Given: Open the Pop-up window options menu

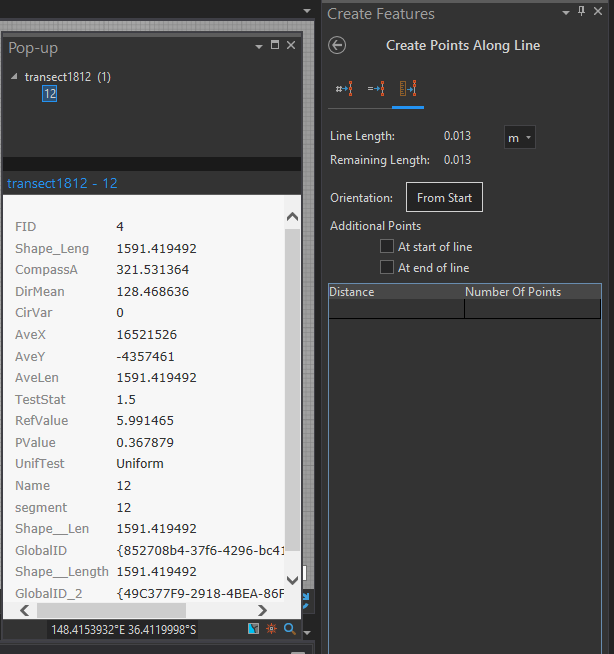Looking at the screenshot, I should (x=259, y=46).
